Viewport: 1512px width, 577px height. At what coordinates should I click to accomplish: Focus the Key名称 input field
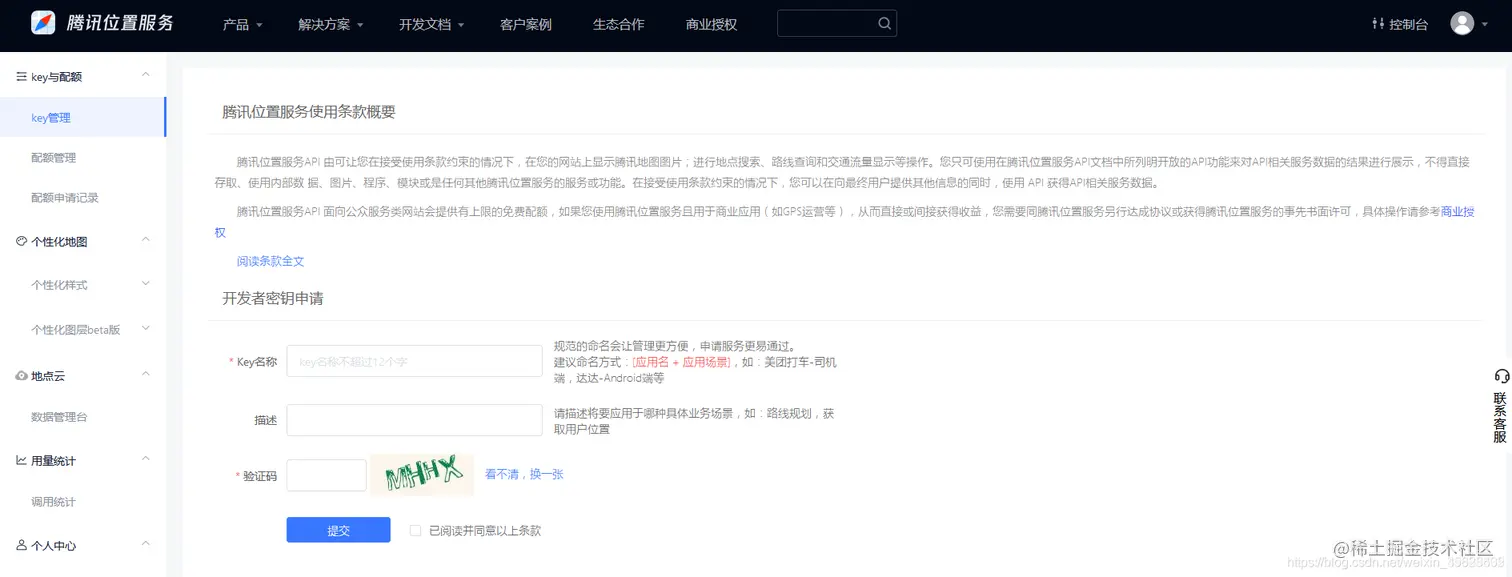pos(415,361)
